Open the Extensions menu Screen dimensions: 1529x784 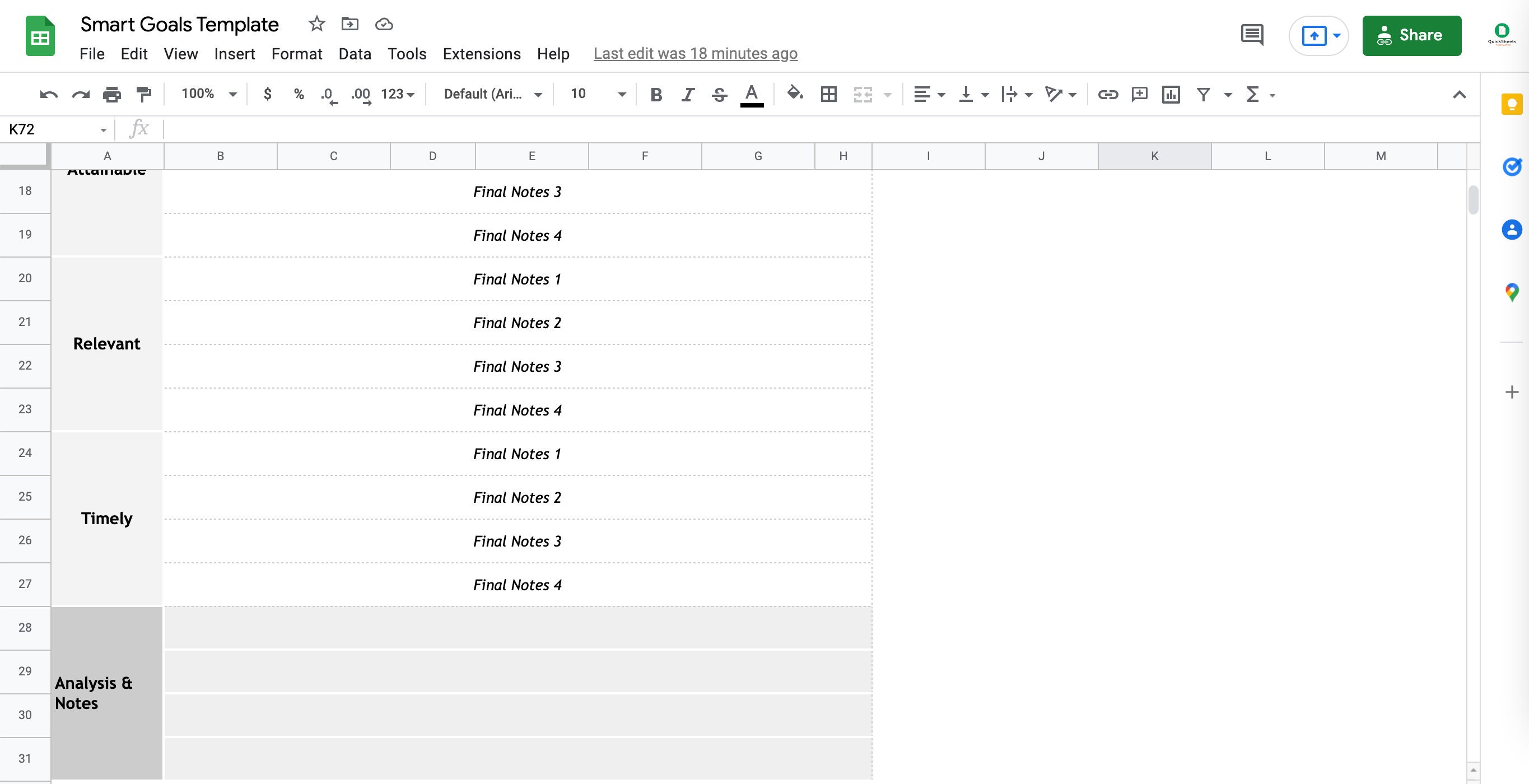tap(481, 53)
